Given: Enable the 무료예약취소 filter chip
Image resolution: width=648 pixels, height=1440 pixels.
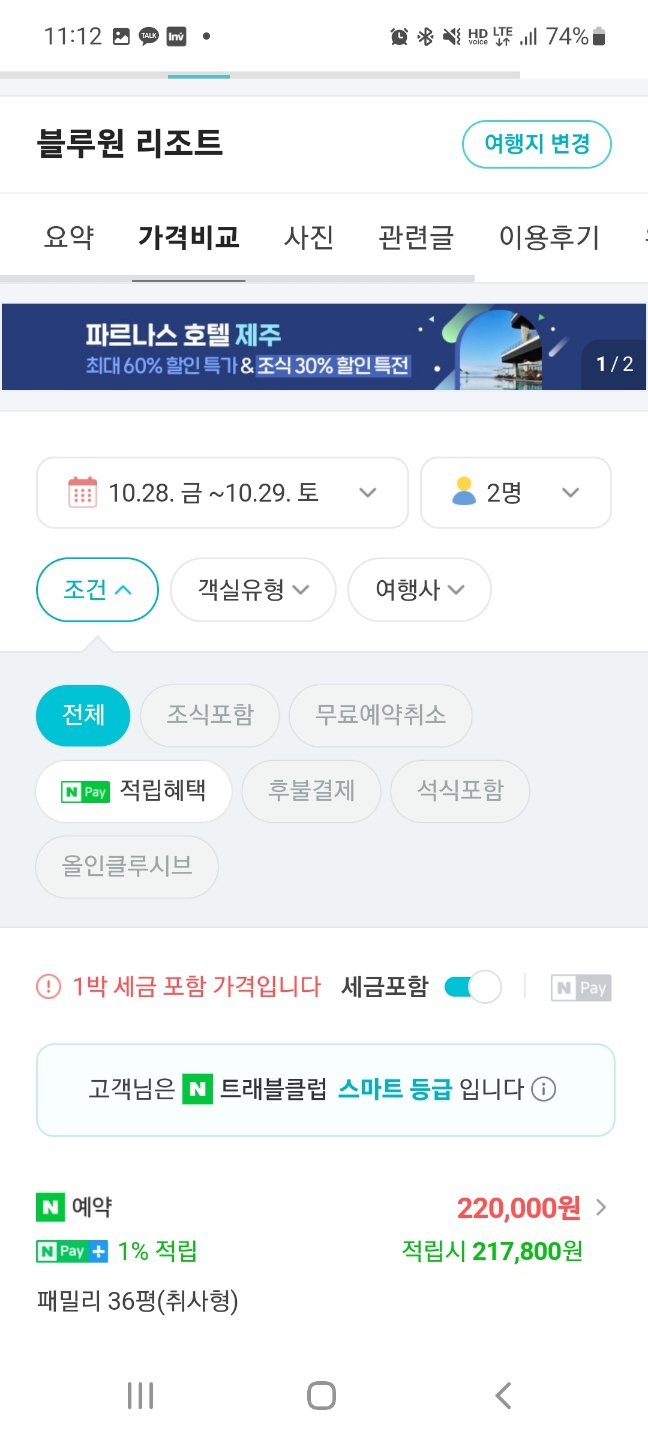Looking at the screenshot, I should tap(380, 715).
